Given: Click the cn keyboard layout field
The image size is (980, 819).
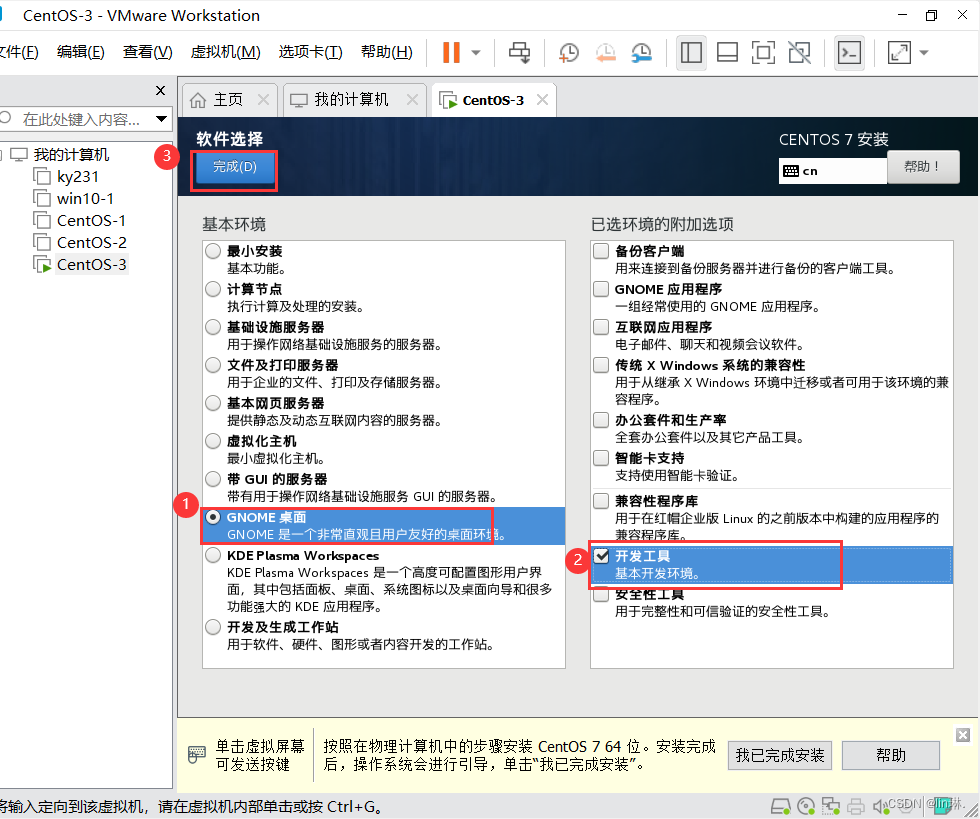Looking at the screenshot, I should click(x=832, y=171).
